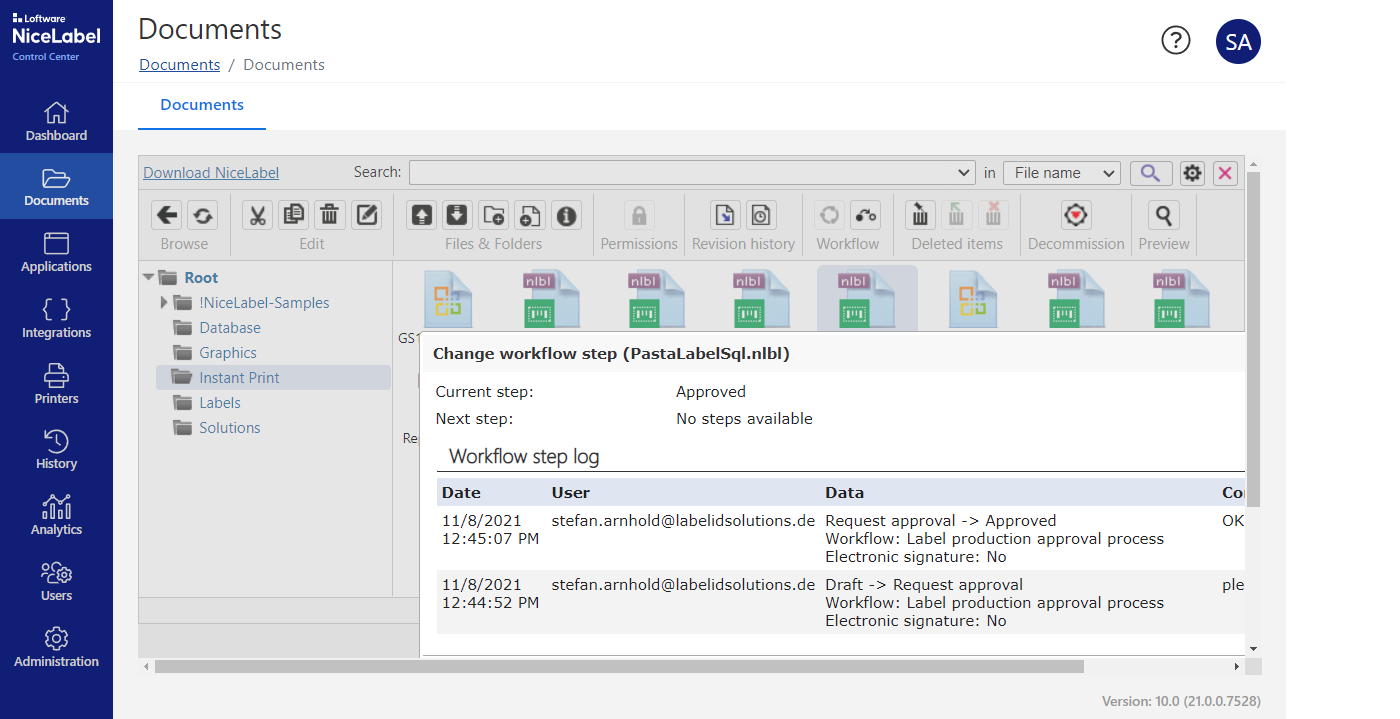The image size is (1400, 719).
Task: Open Printers in the sidebar
Action: pyautogui.click(x=56, y=385)
